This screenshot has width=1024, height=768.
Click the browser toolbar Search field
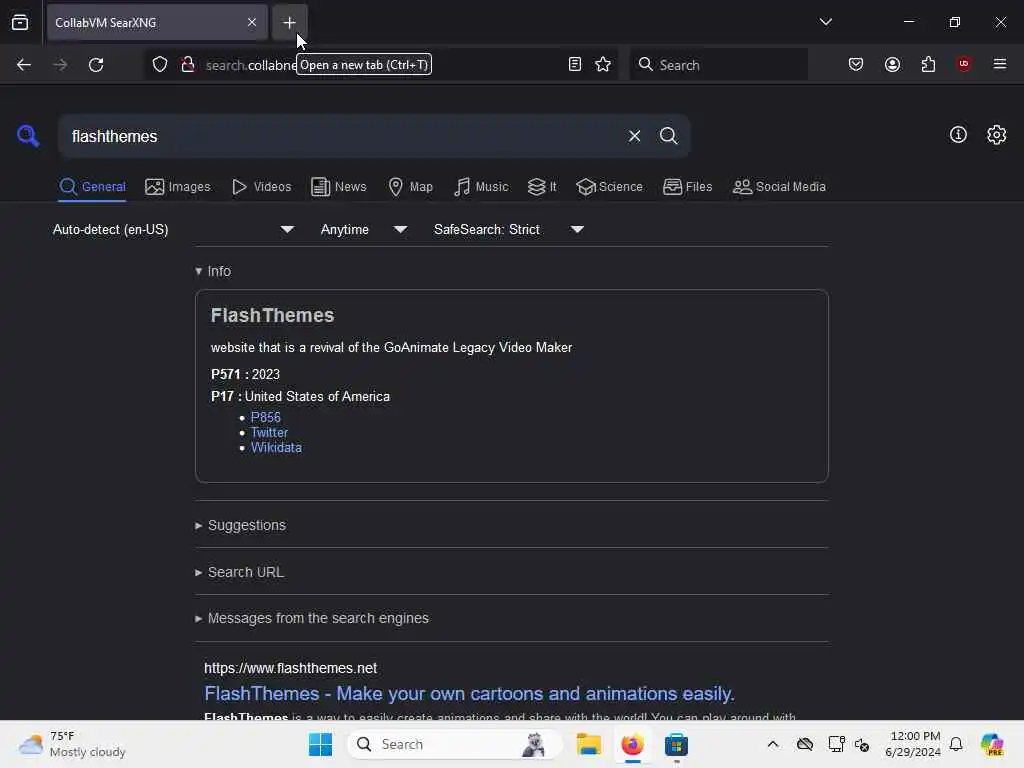click(718, 65)
